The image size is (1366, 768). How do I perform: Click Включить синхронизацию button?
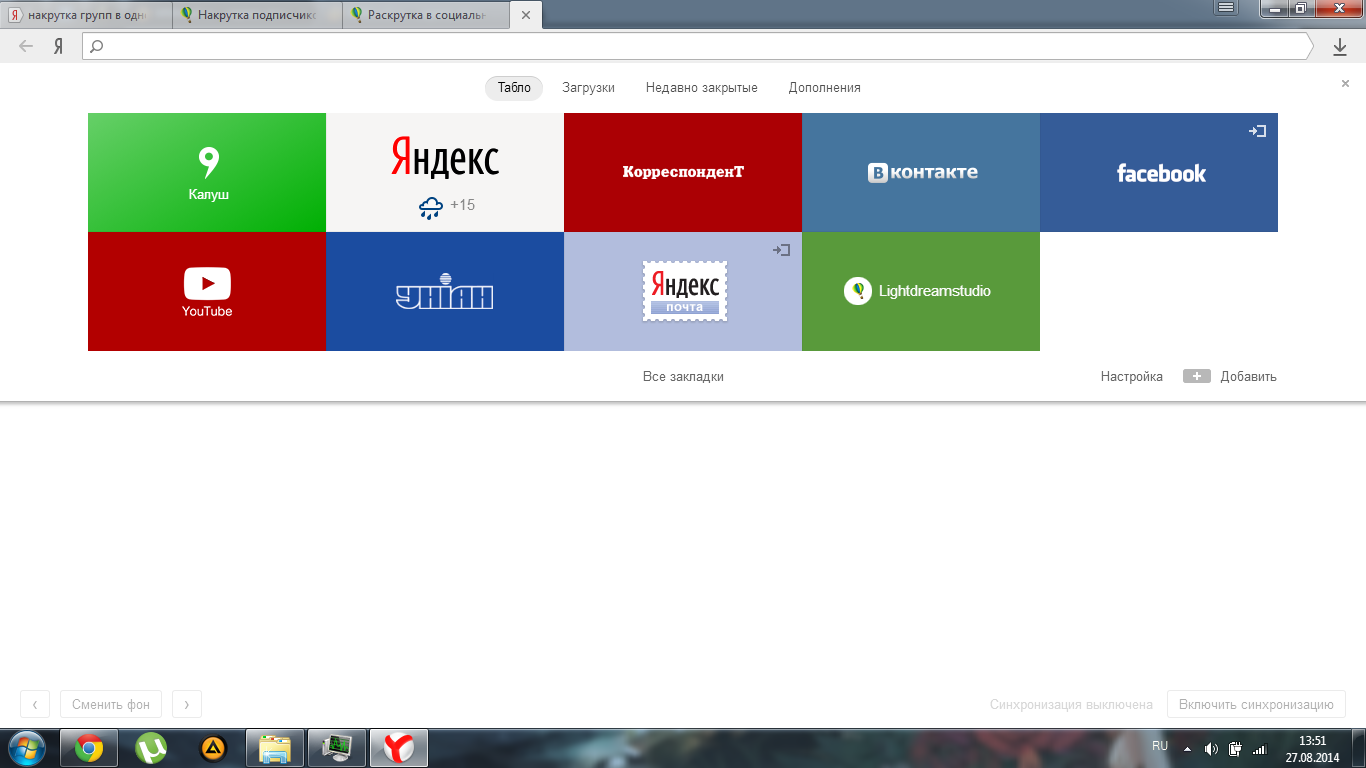tap(1256, 704)
